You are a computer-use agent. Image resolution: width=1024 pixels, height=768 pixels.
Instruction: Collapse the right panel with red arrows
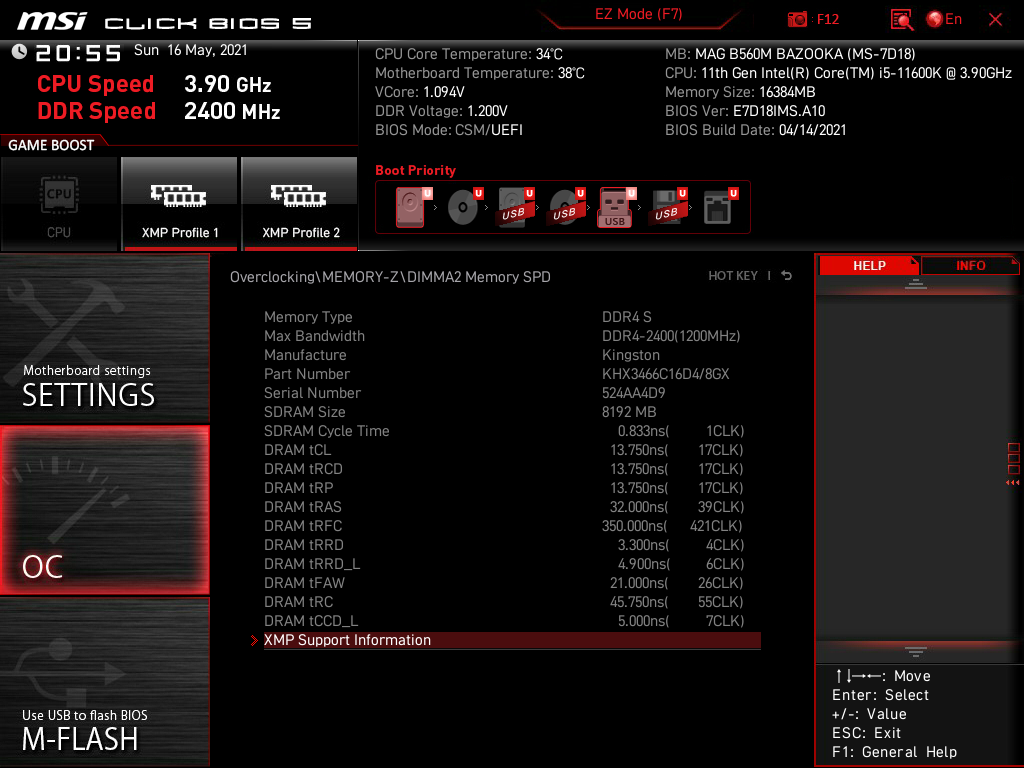coord(1012,483)
